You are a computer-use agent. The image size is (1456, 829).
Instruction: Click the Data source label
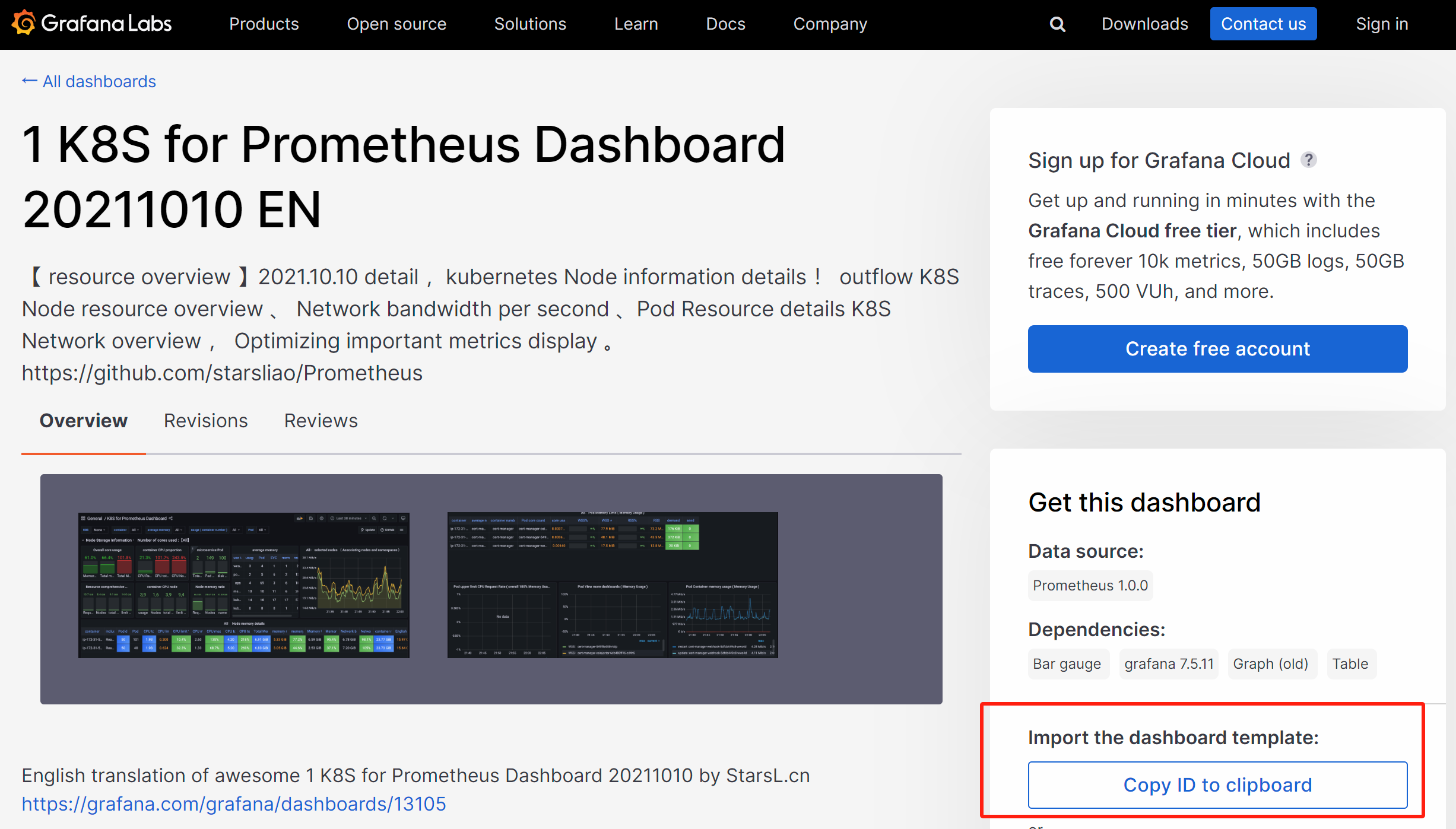[x=1086, y=551]
